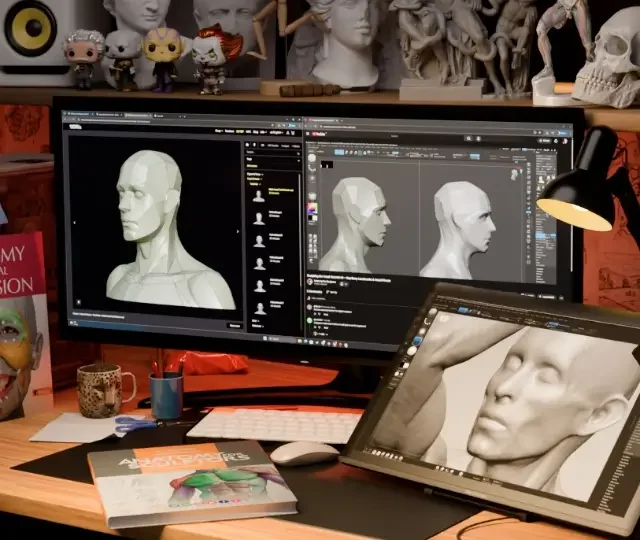Click the YouTube search magnifier button
Screen dimensions: 640x540
click(x=469, y=139)
